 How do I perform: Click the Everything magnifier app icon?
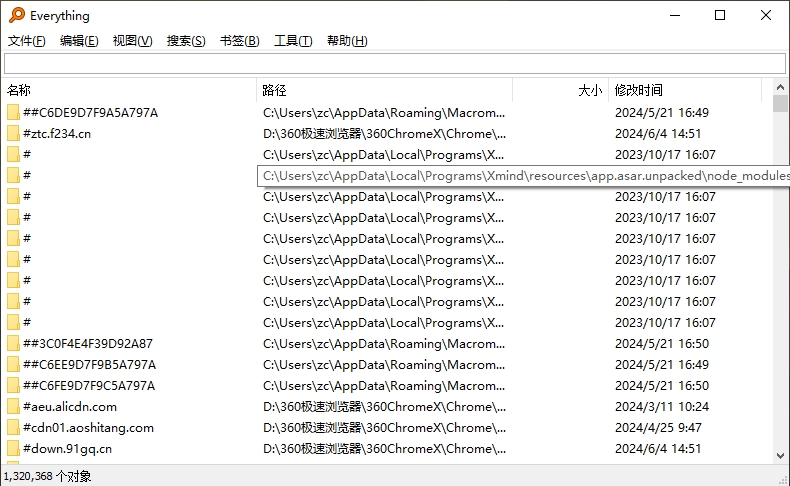click(x=17, y=15)
